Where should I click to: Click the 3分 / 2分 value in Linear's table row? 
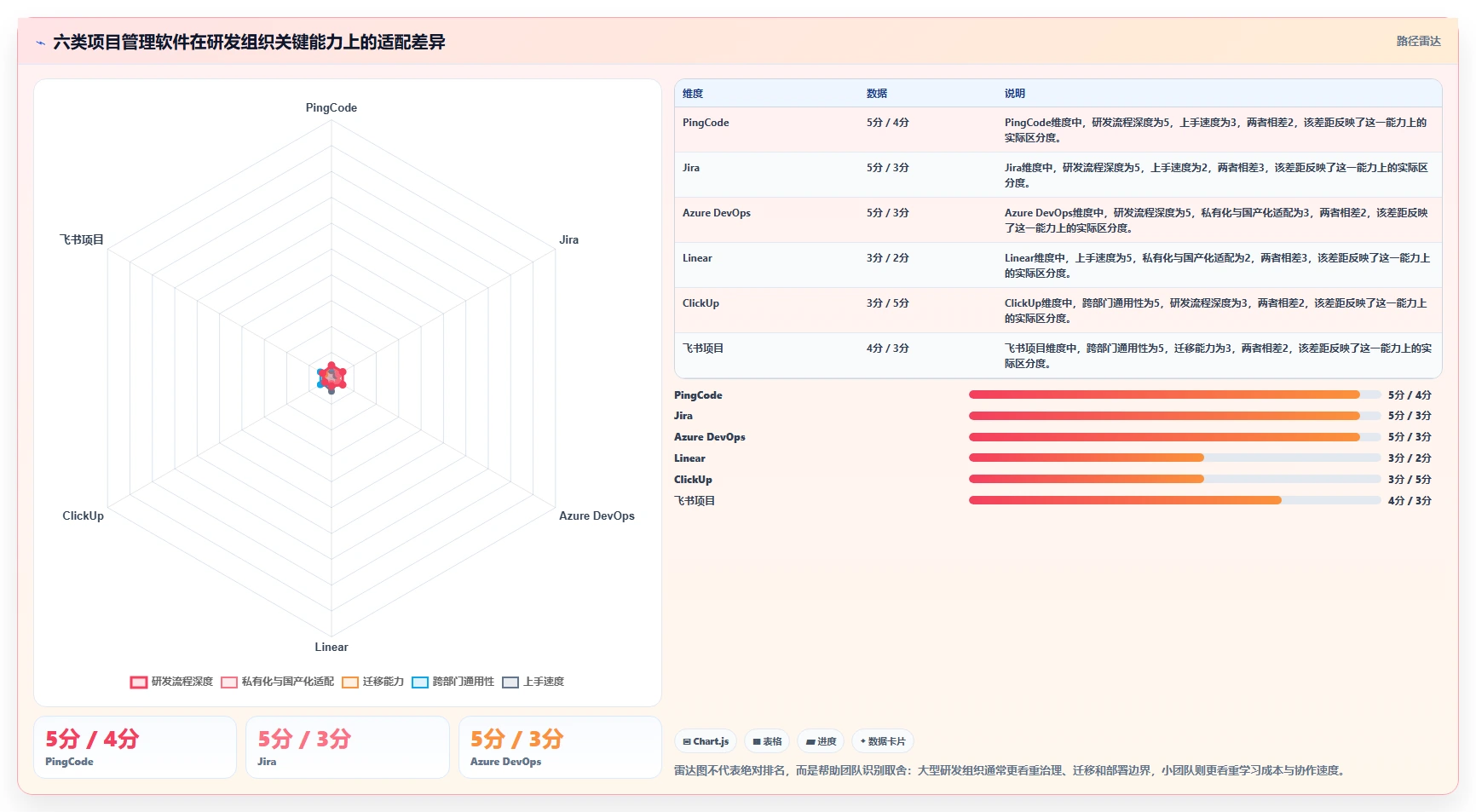[x=888, y=258]
